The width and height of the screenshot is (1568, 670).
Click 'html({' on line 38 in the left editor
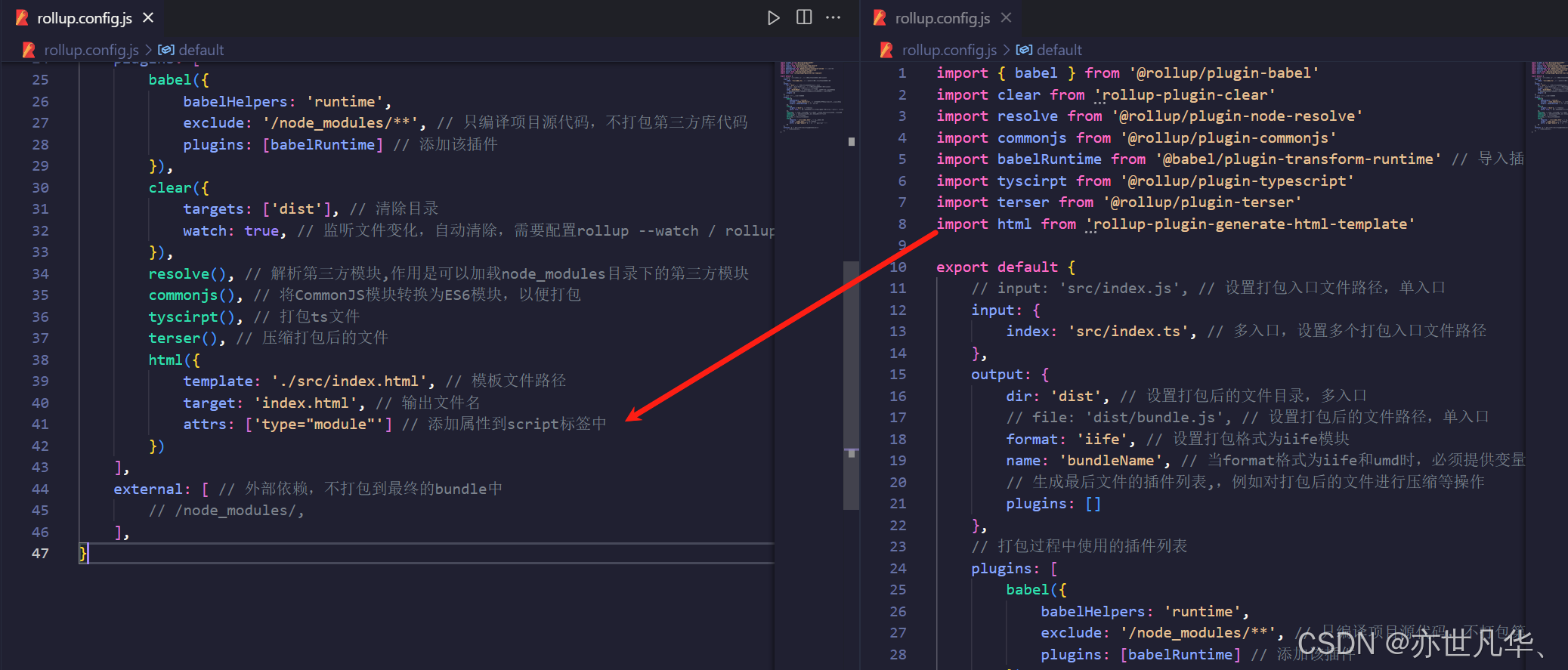point(174,360)
